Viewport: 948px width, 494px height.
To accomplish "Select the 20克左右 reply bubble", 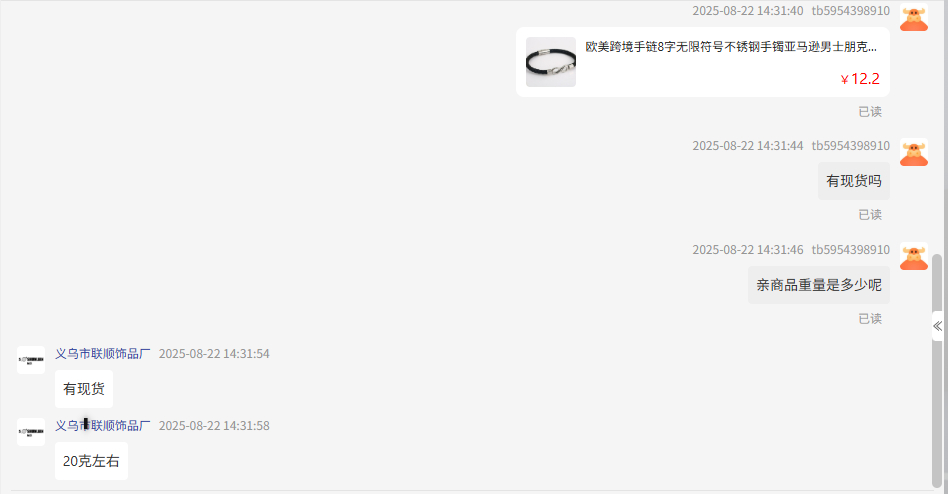I will (91, 461).
